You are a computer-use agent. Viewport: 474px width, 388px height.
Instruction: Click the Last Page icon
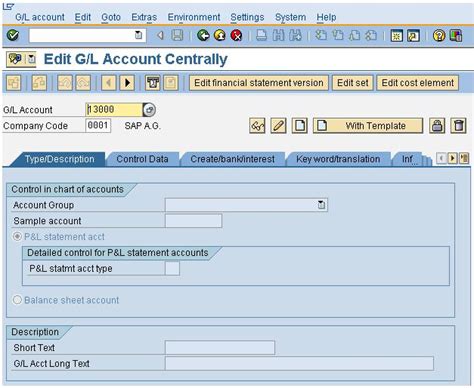pyautogui.click(x=371, y=35)
